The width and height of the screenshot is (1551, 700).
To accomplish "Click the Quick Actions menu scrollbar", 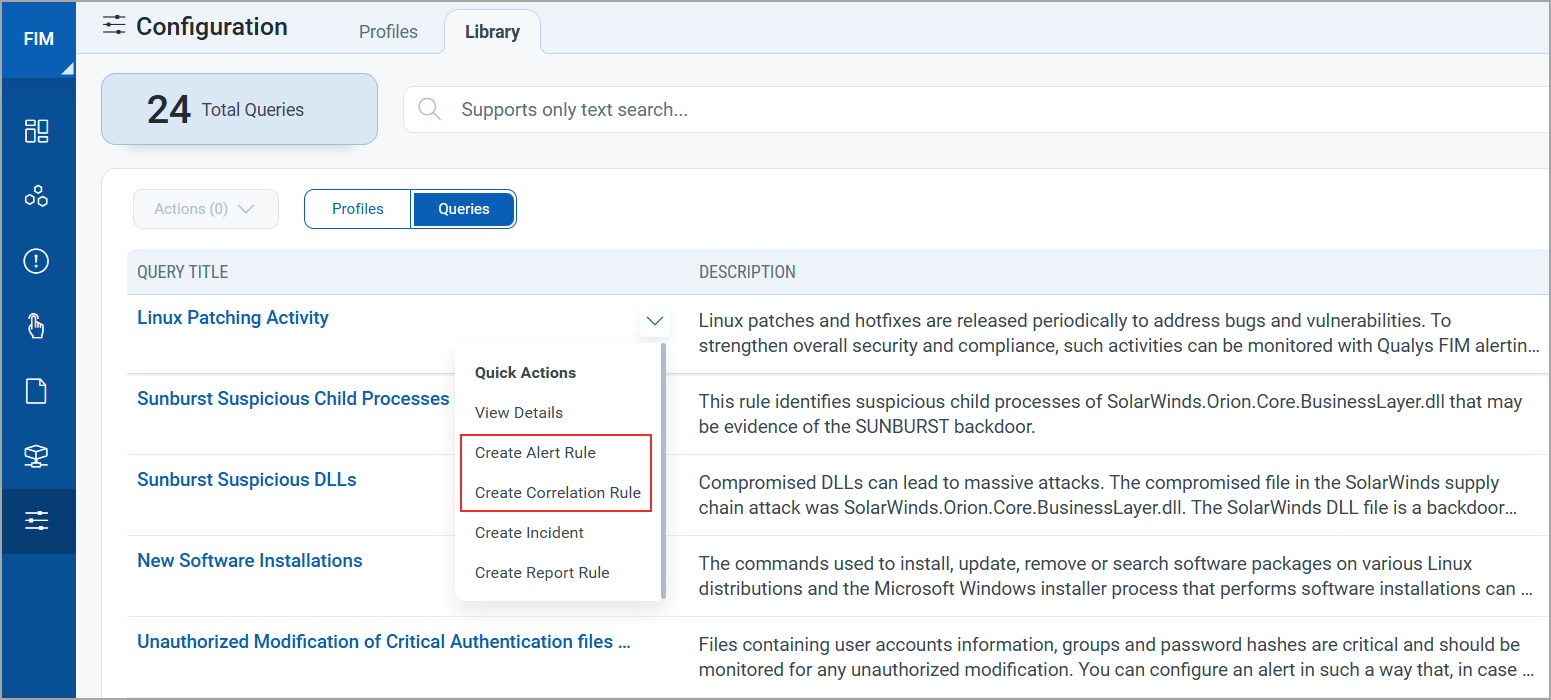I will click(663, 470).
